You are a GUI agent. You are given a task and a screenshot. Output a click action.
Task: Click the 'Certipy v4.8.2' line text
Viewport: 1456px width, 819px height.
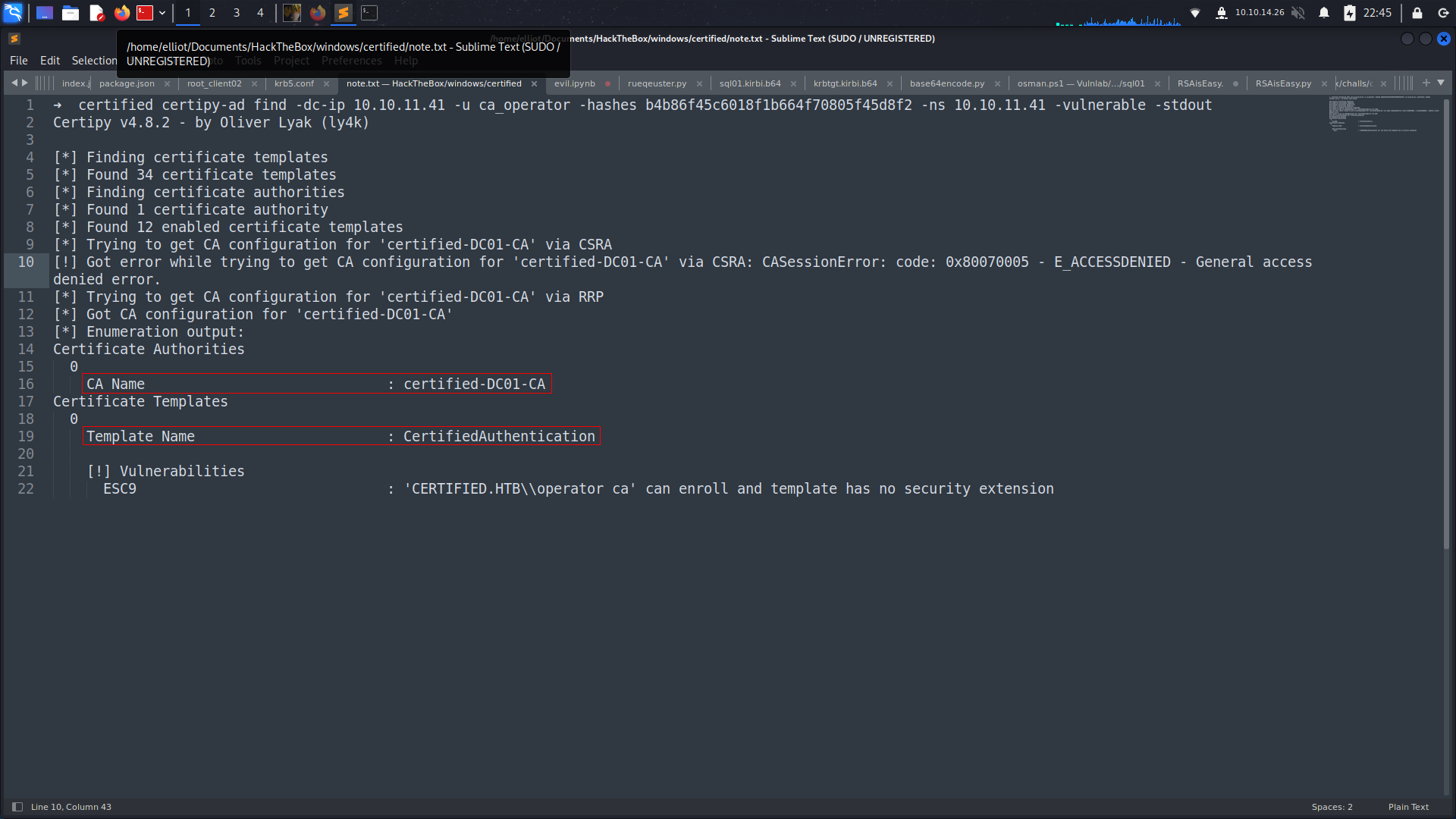click(211, 122)
